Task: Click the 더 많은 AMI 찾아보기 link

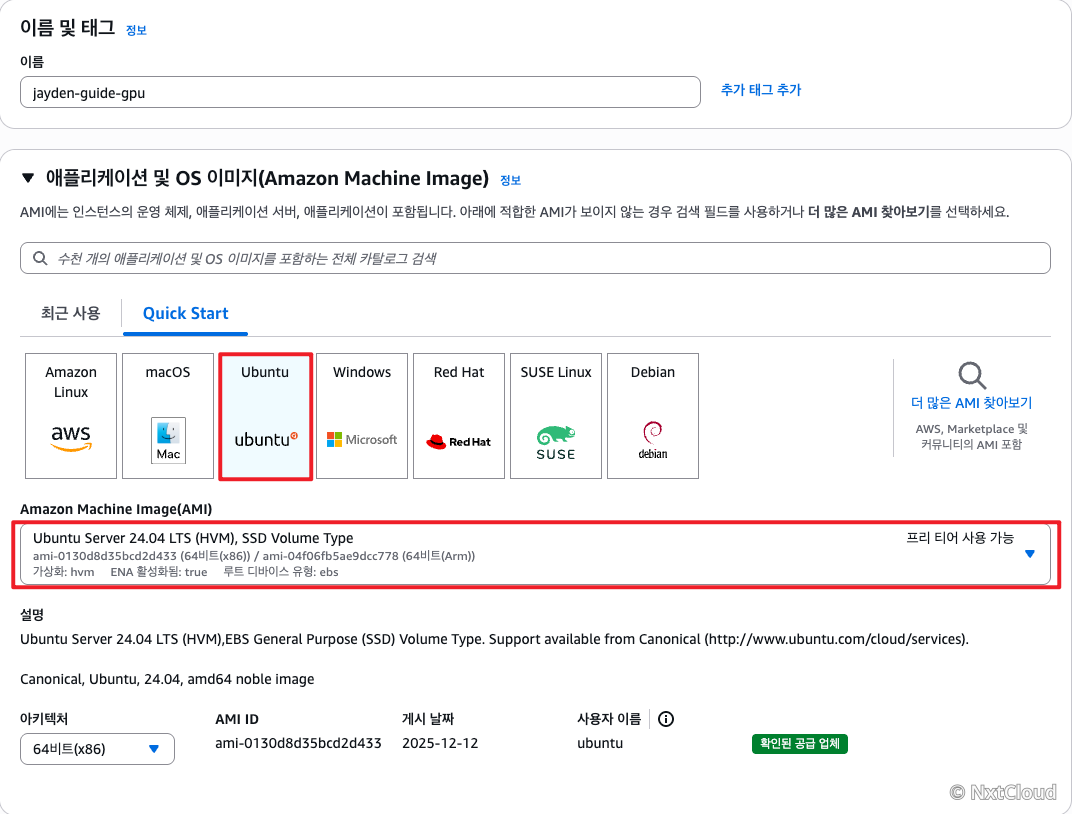Action: (972, 403)
